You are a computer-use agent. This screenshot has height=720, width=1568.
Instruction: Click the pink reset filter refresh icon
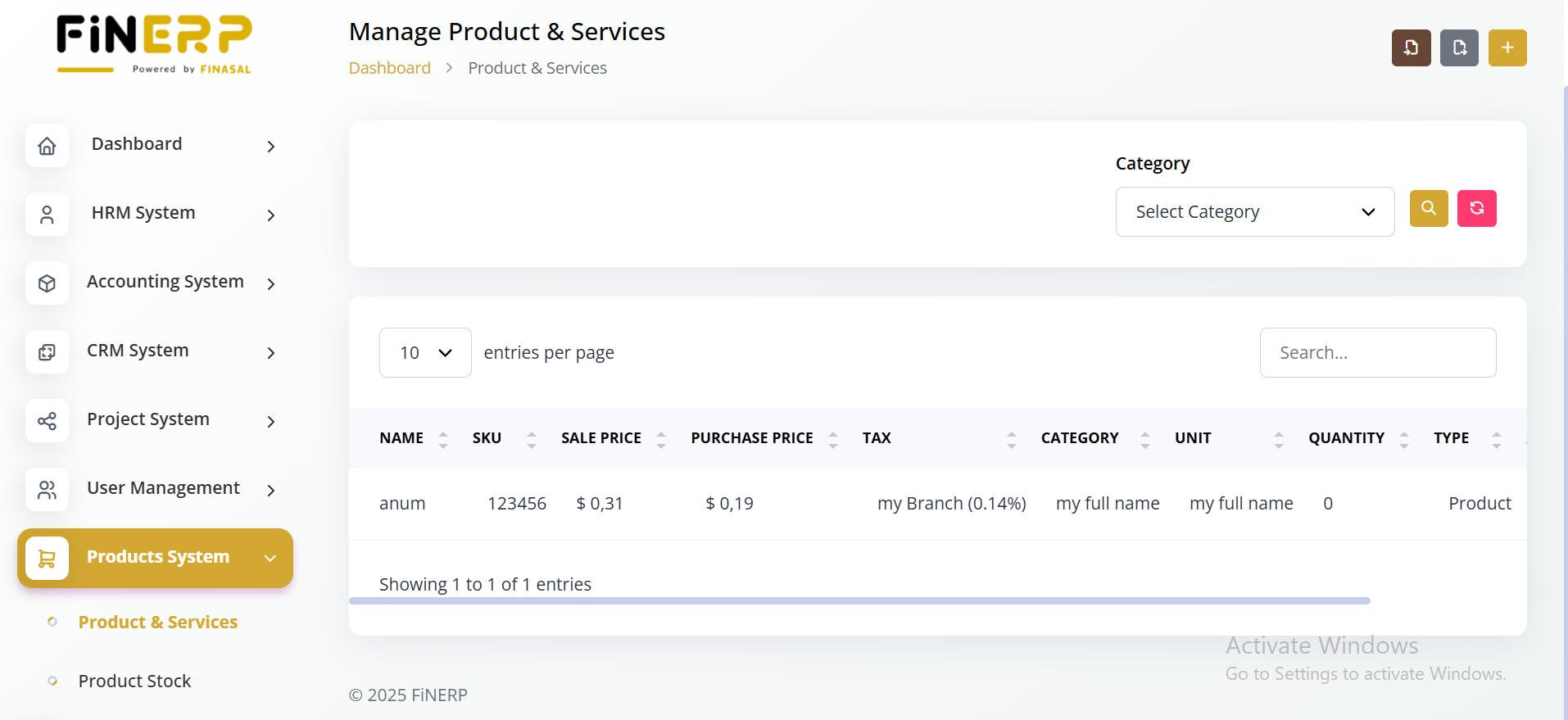tap(1476, 209)
